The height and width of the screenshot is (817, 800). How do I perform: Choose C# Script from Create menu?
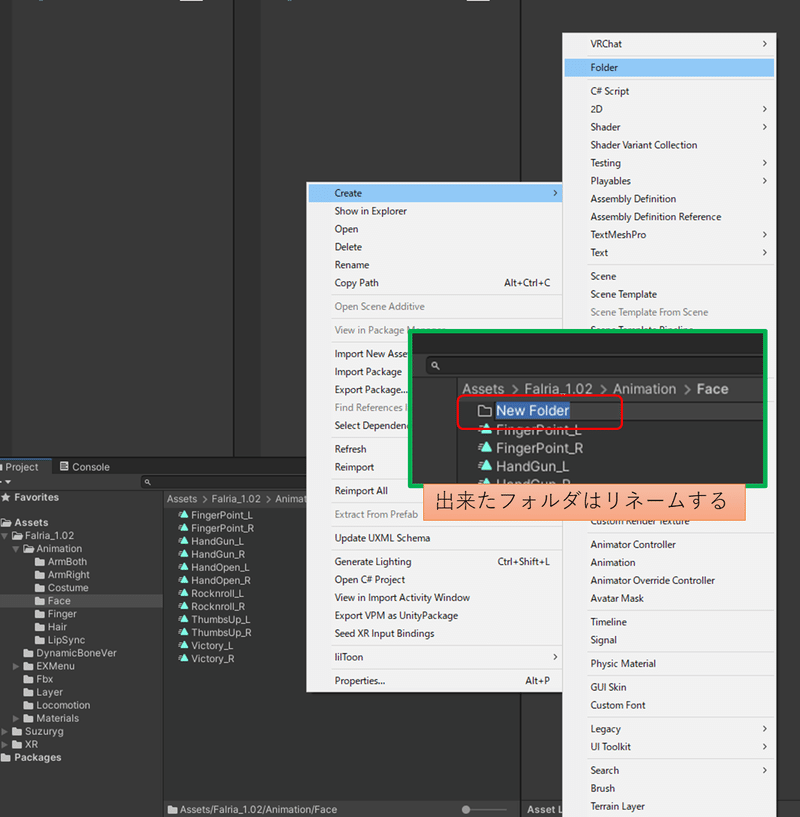pyautogui.click(x=669, y=91)
